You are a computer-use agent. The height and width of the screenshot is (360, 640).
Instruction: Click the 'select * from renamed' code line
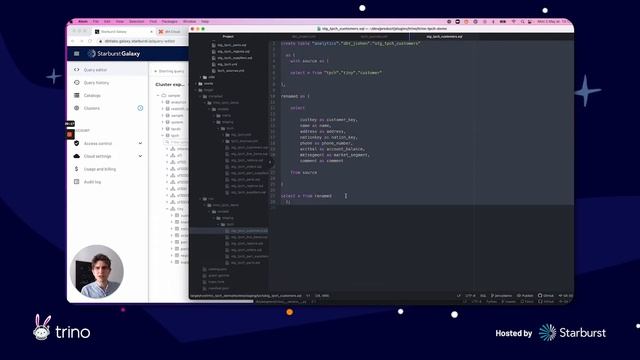pyautogui.click(x=306, y=196)
